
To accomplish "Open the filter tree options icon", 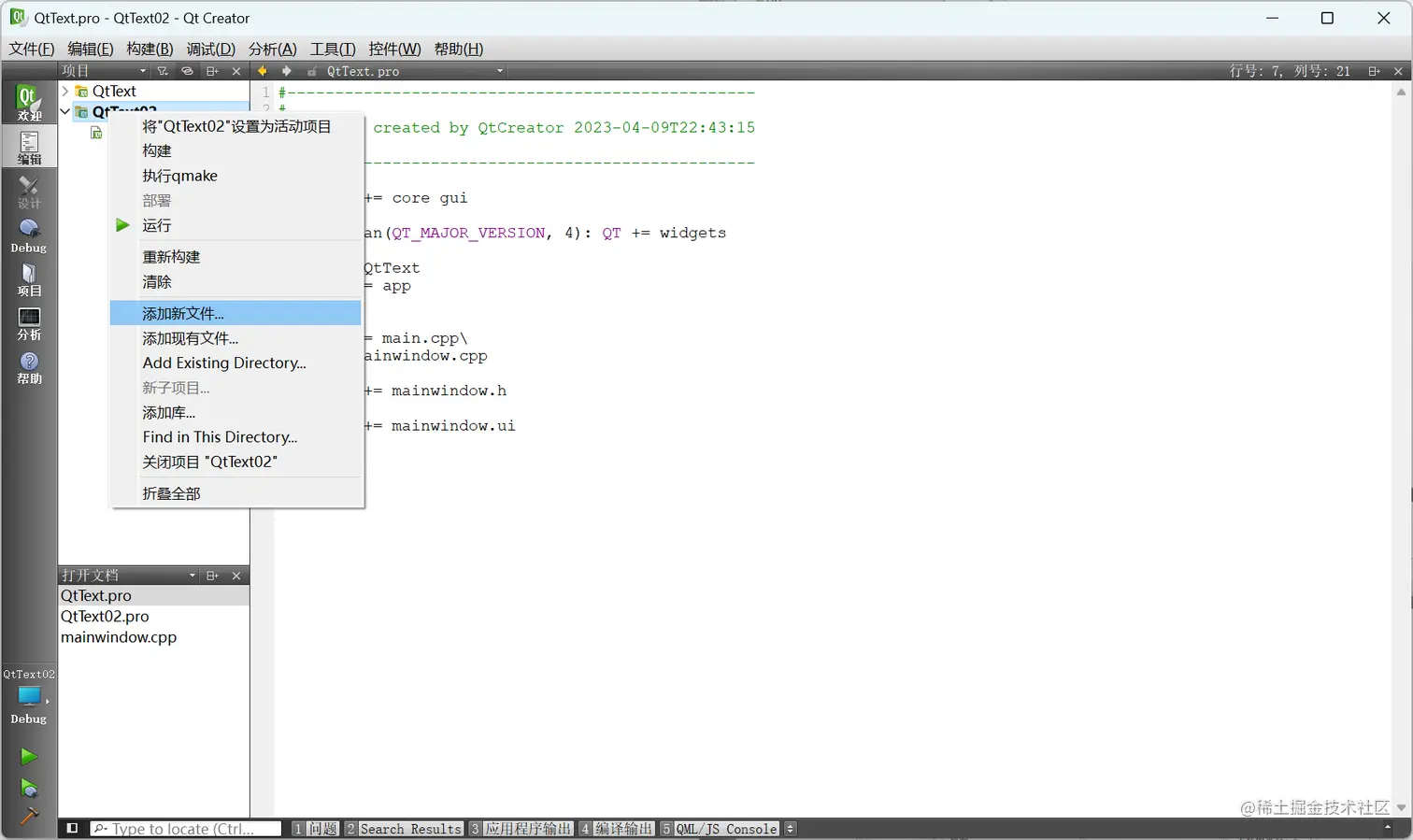I will tap(163, 71).
